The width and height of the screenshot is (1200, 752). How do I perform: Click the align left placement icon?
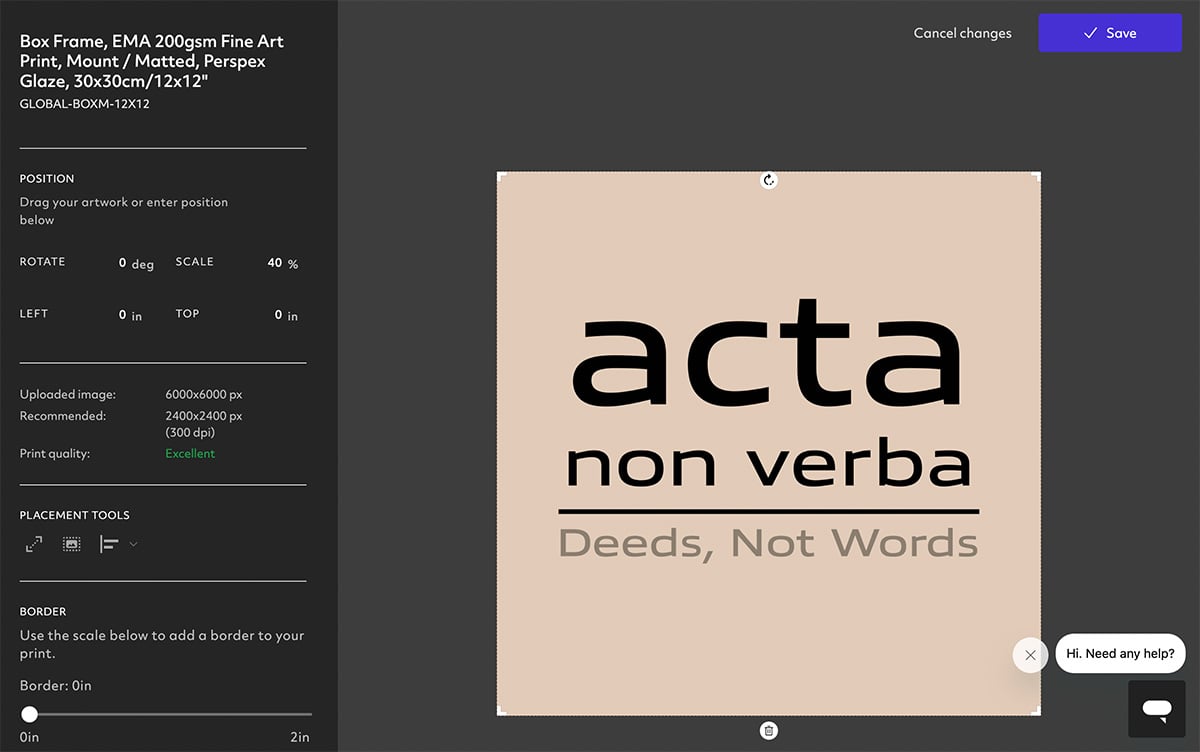[109, 544]
